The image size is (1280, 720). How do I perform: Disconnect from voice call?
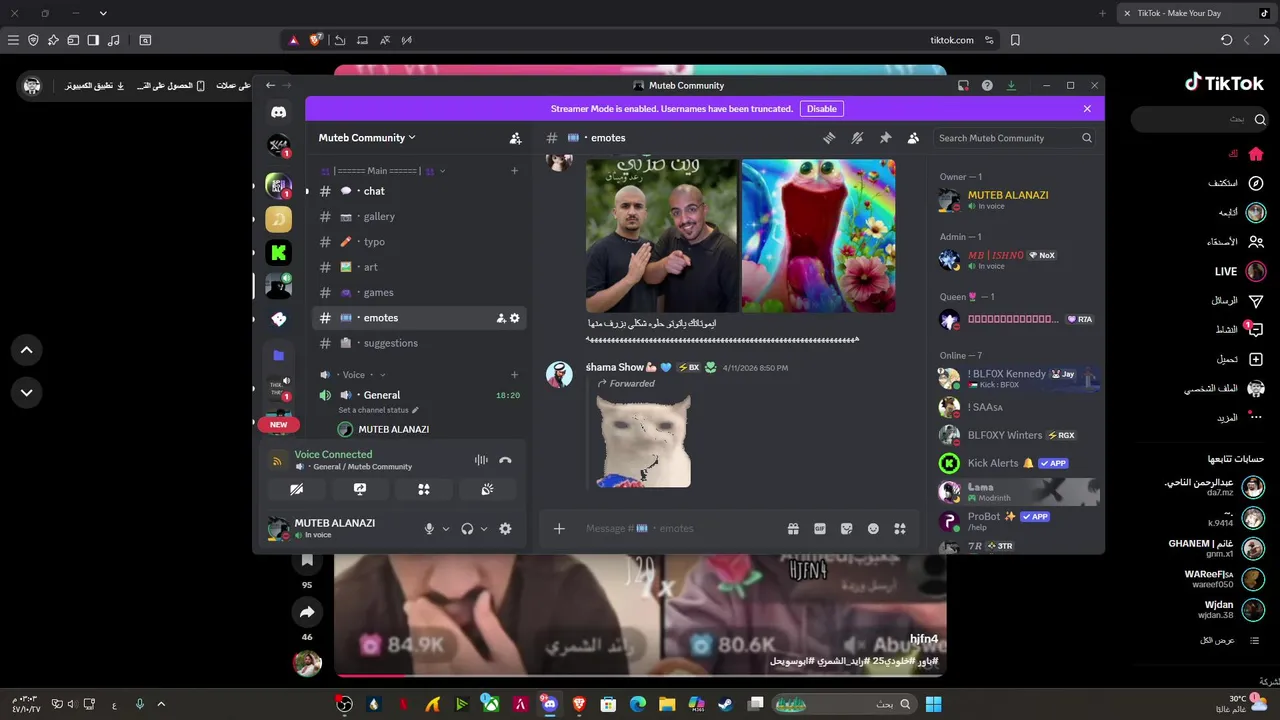[x=505, y=460]
